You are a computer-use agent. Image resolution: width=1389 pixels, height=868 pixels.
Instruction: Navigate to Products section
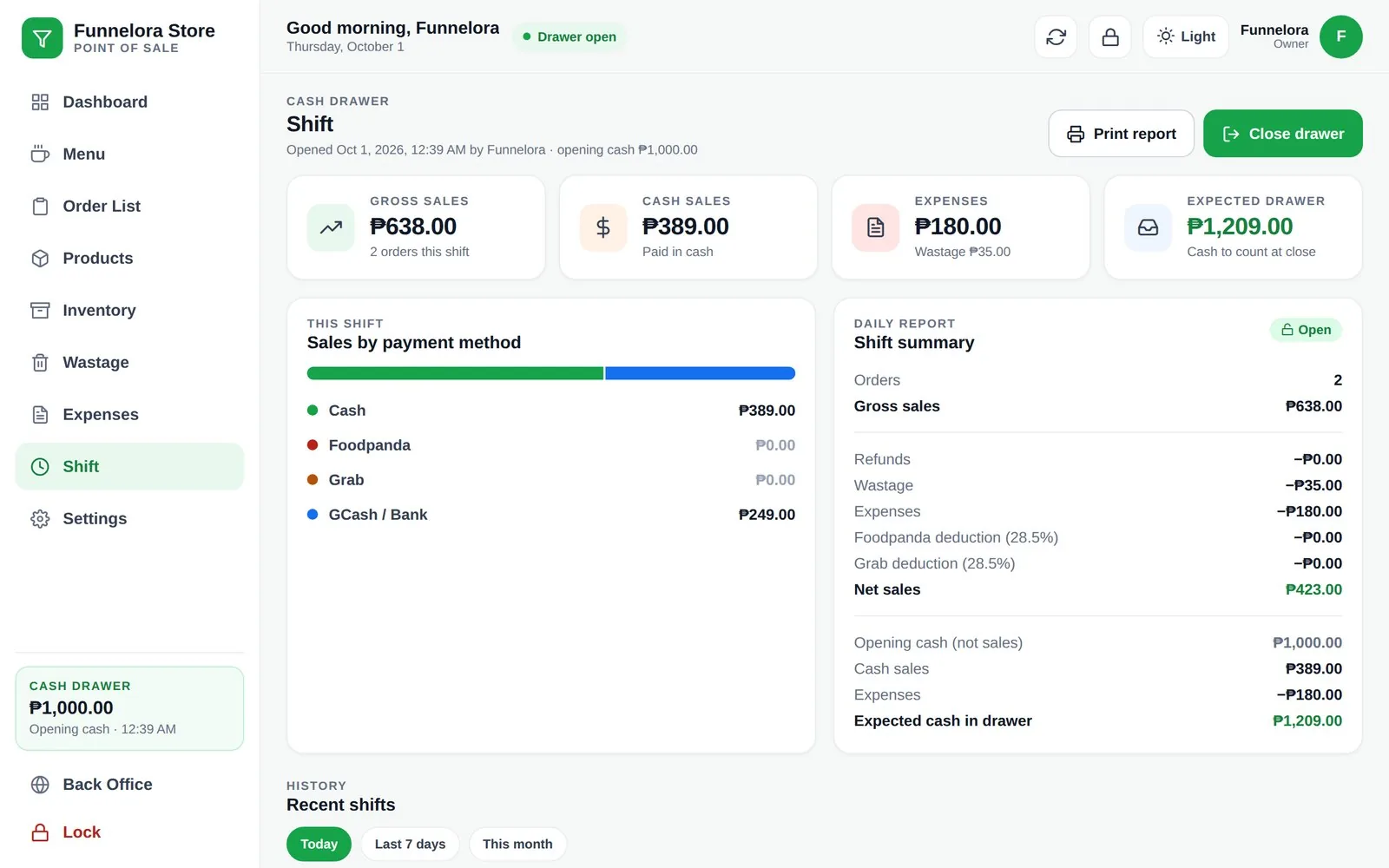click(x=129, y=259)
